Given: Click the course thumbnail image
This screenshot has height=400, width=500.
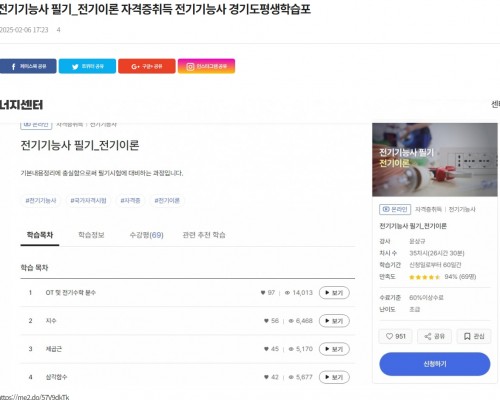Looking at the screenshot, I should pos(435,160).
